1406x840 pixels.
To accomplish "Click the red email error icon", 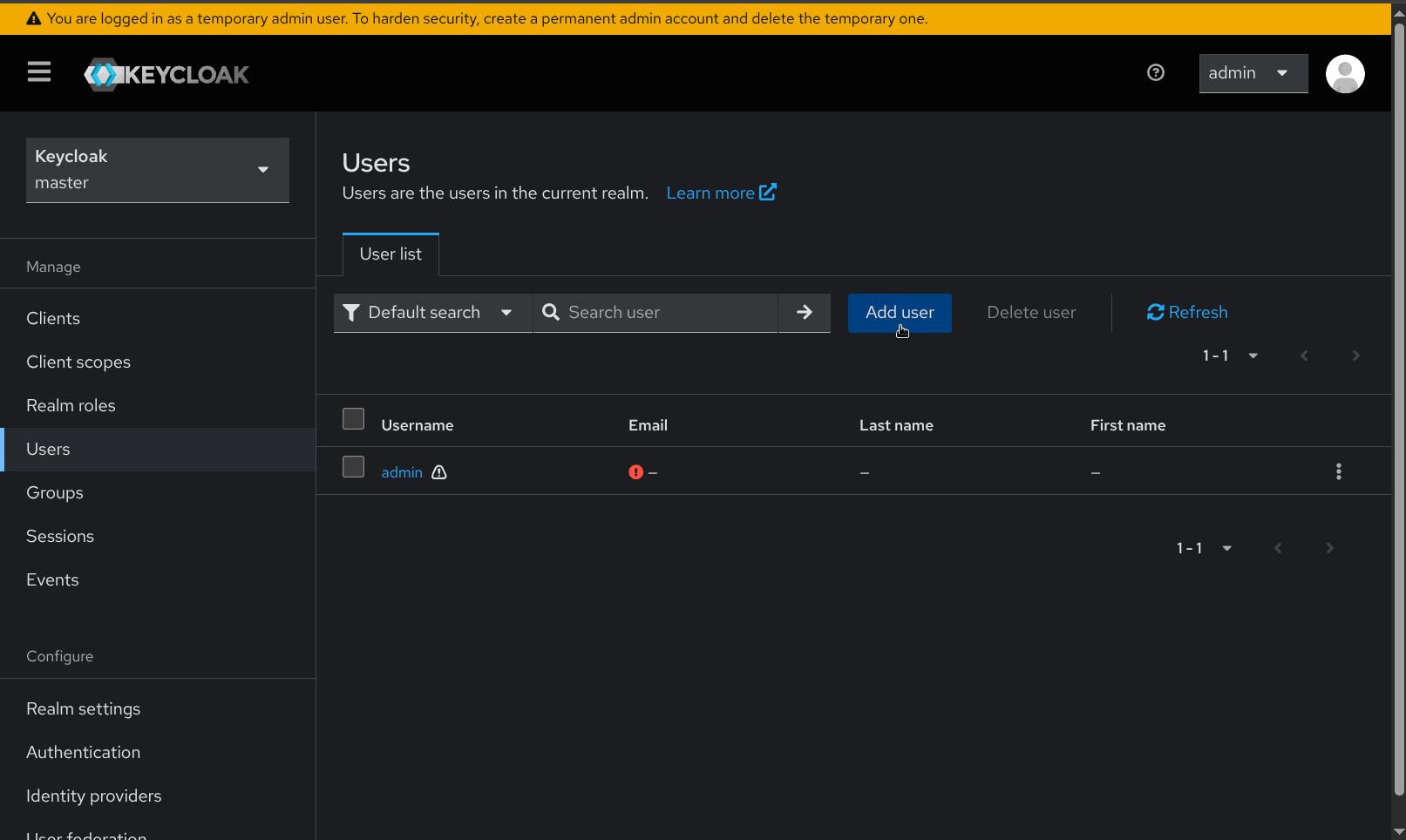I will tap(635, 471).
